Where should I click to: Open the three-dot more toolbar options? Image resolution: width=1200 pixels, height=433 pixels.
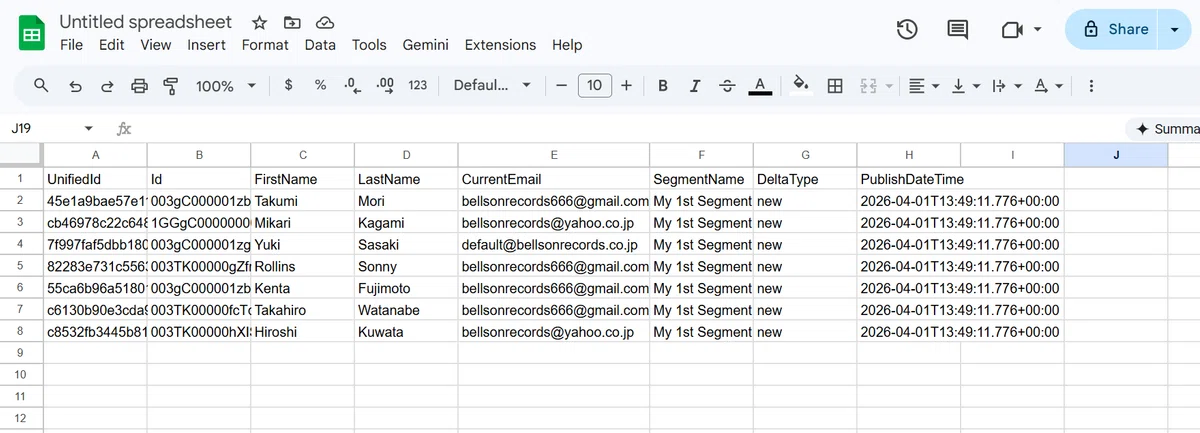[1091, 86]
